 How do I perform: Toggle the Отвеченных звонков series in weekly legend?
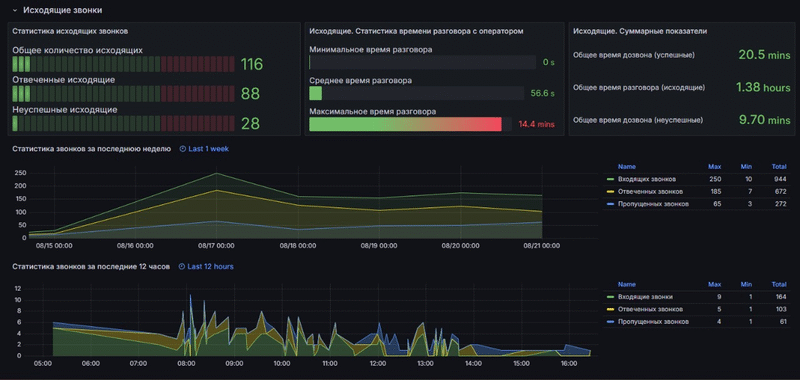coord(650,191)
